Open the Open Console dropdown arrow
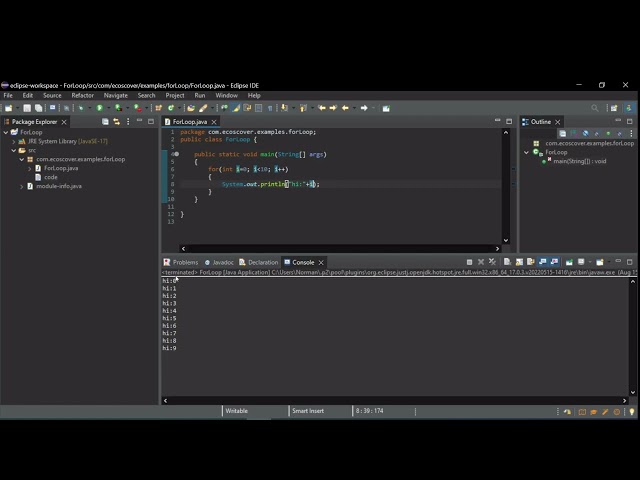Screen dimensions: 640x480 [609, 262]
